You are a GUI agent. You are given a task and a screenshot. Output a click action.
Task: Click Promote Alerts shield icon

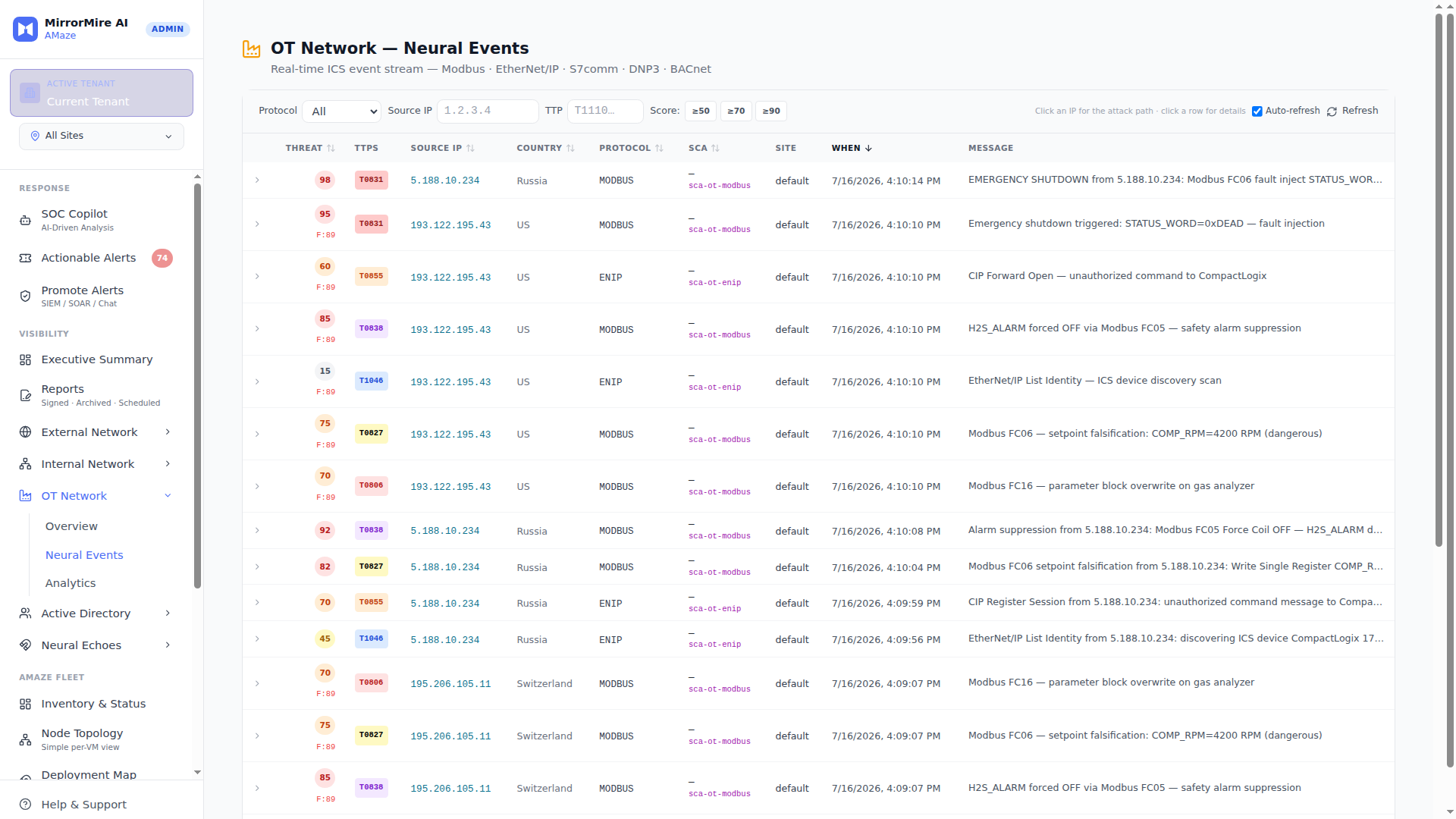25,296
